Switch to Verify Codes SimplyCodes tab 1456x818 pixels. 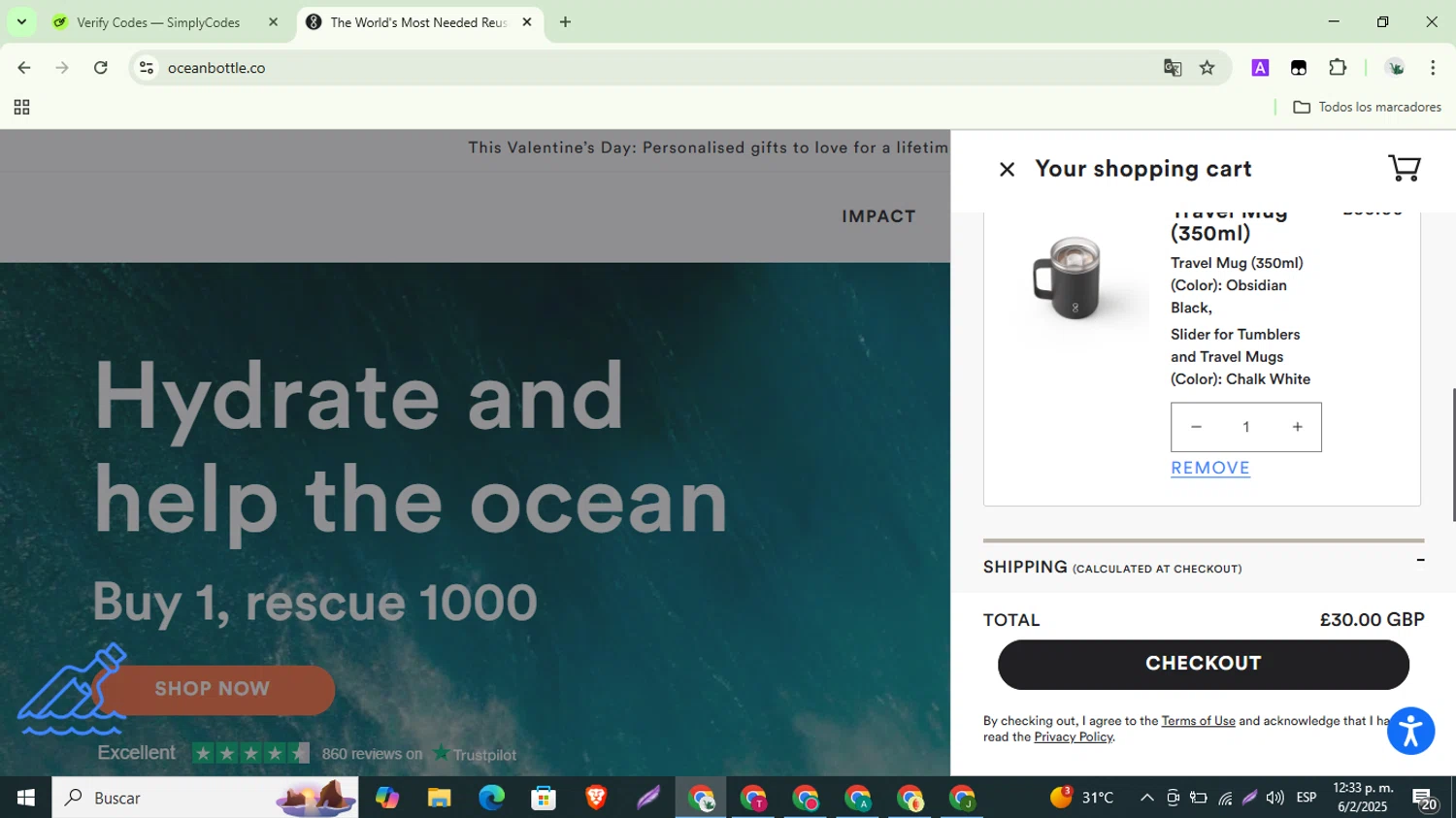click(x=165, y=22)
